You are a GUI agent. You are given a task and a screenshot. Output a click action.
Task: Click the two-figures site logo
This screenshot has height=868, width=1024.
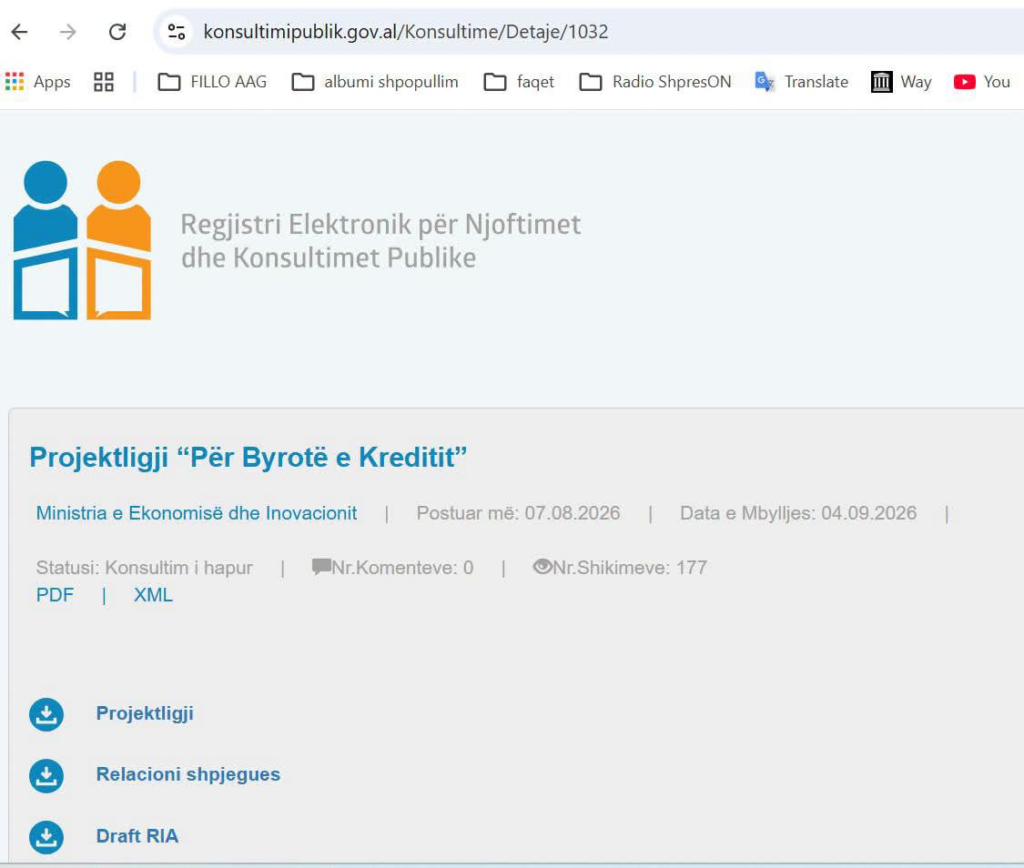pos(82,240)
